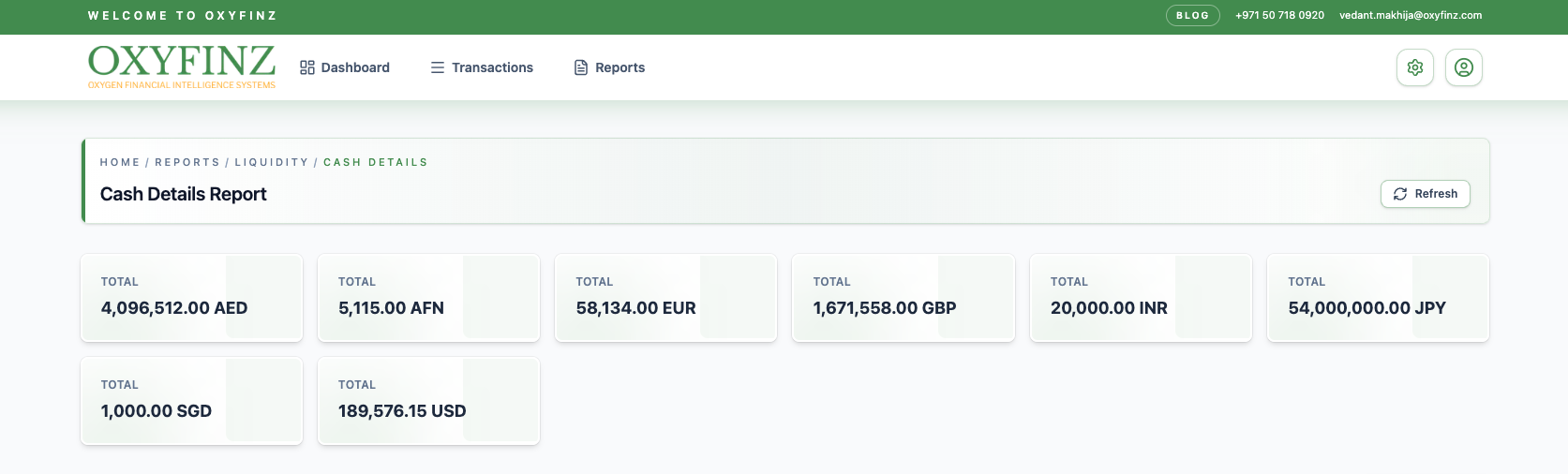This screenshot has width=1568, height=474.
Task: Open the user profile icon
Action: [1464, 67]
